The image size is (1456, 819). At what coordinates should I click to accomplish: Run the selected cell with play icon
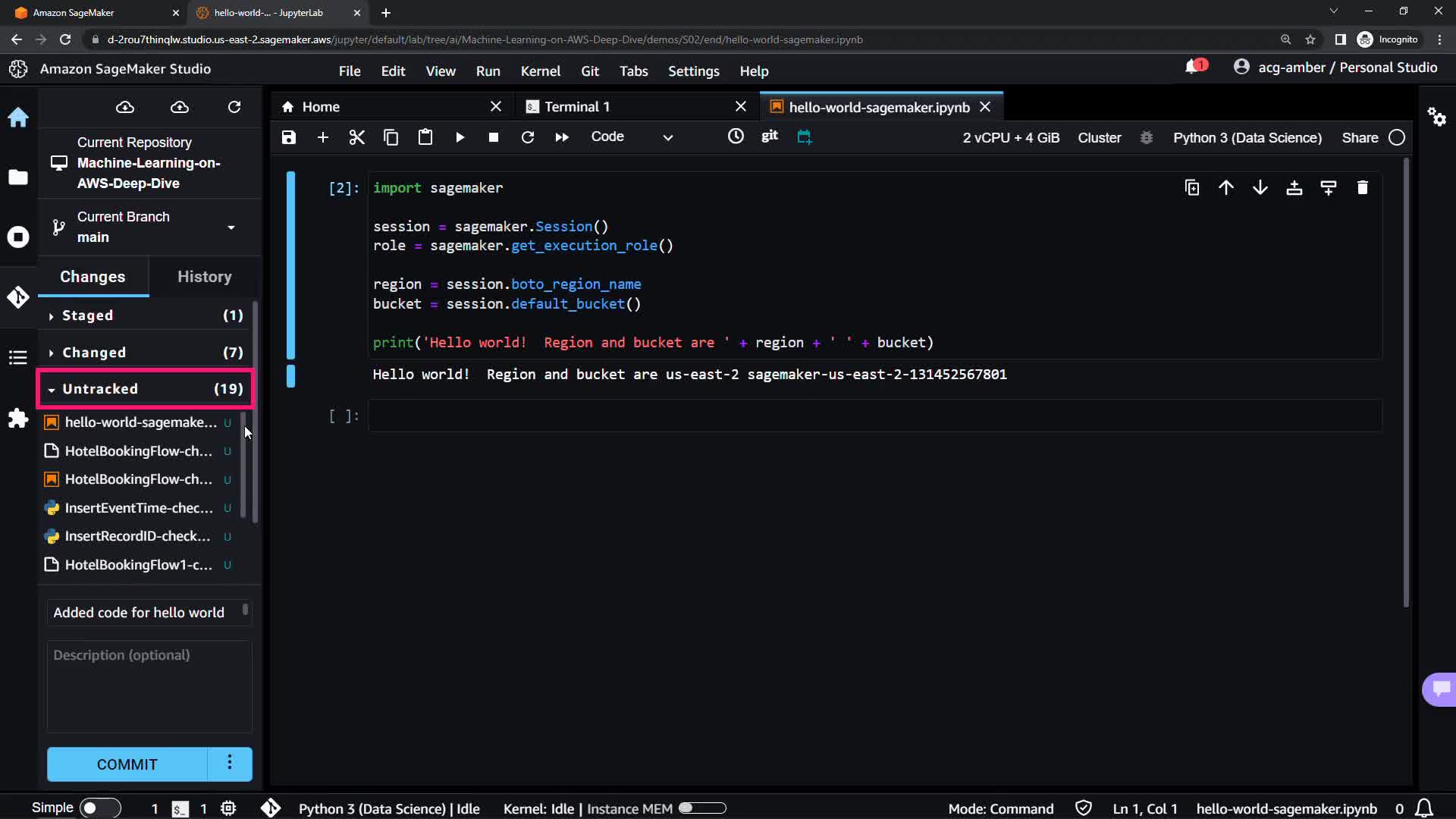460,137
